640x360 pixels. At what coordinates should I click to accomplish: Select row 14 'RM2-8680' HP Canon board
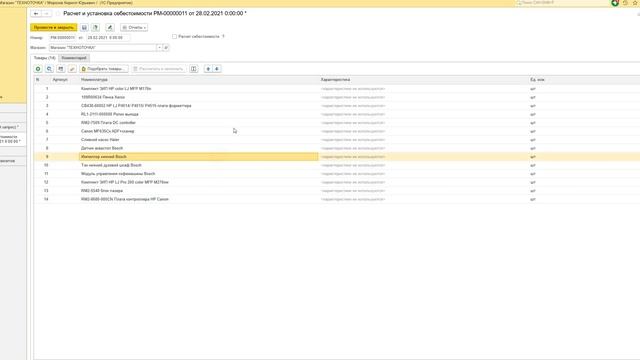click(x=337, y=199)
